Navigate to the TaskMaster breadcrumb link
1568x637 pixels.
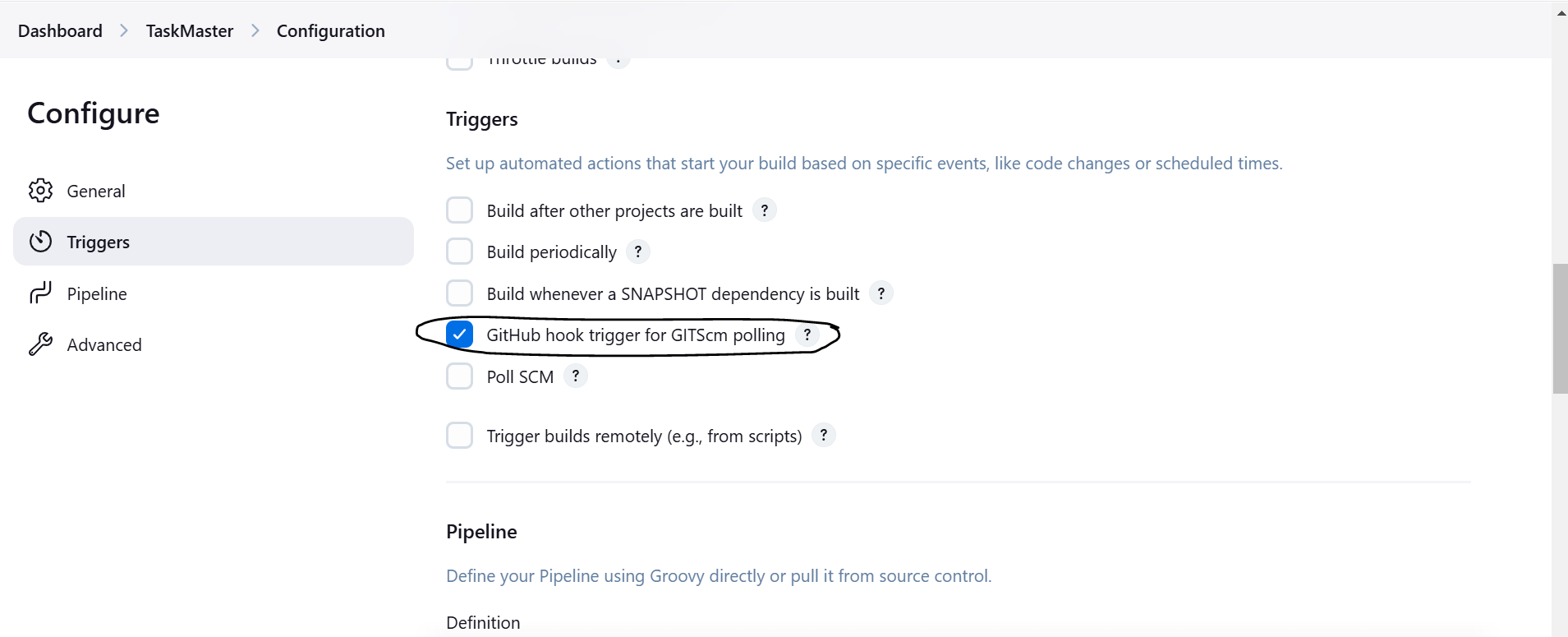[189, 30]
